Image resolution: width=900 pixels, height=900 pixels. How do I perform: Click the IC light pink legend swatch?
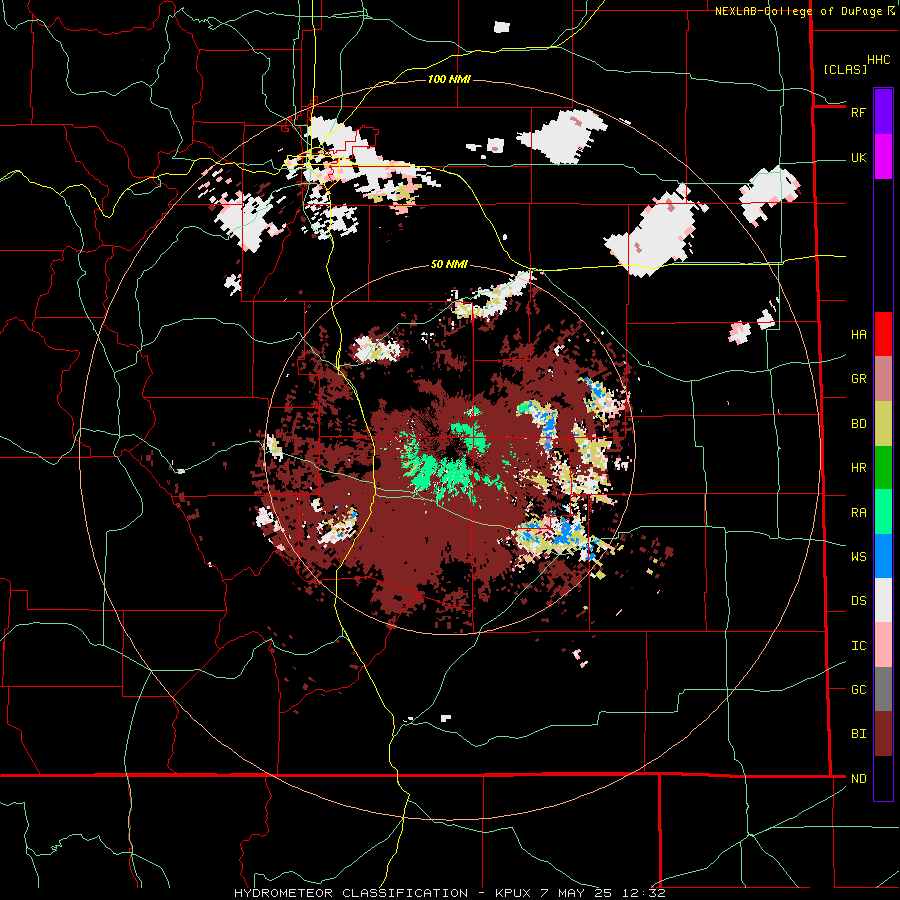pos(883,645)
